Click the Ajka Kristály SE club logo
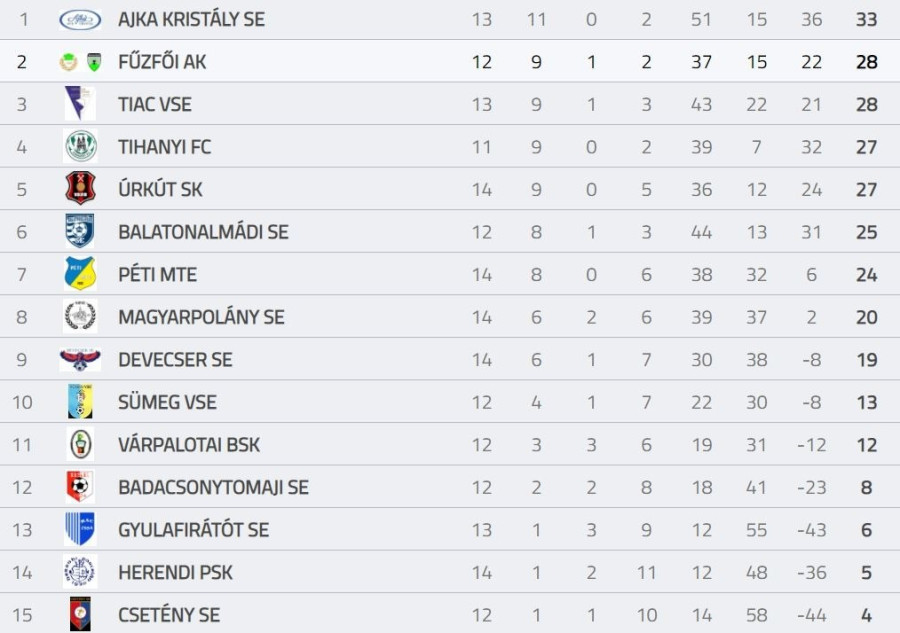The width and height of the screenshot is (900, 633). pyautogui.click(x=80, y=19)
